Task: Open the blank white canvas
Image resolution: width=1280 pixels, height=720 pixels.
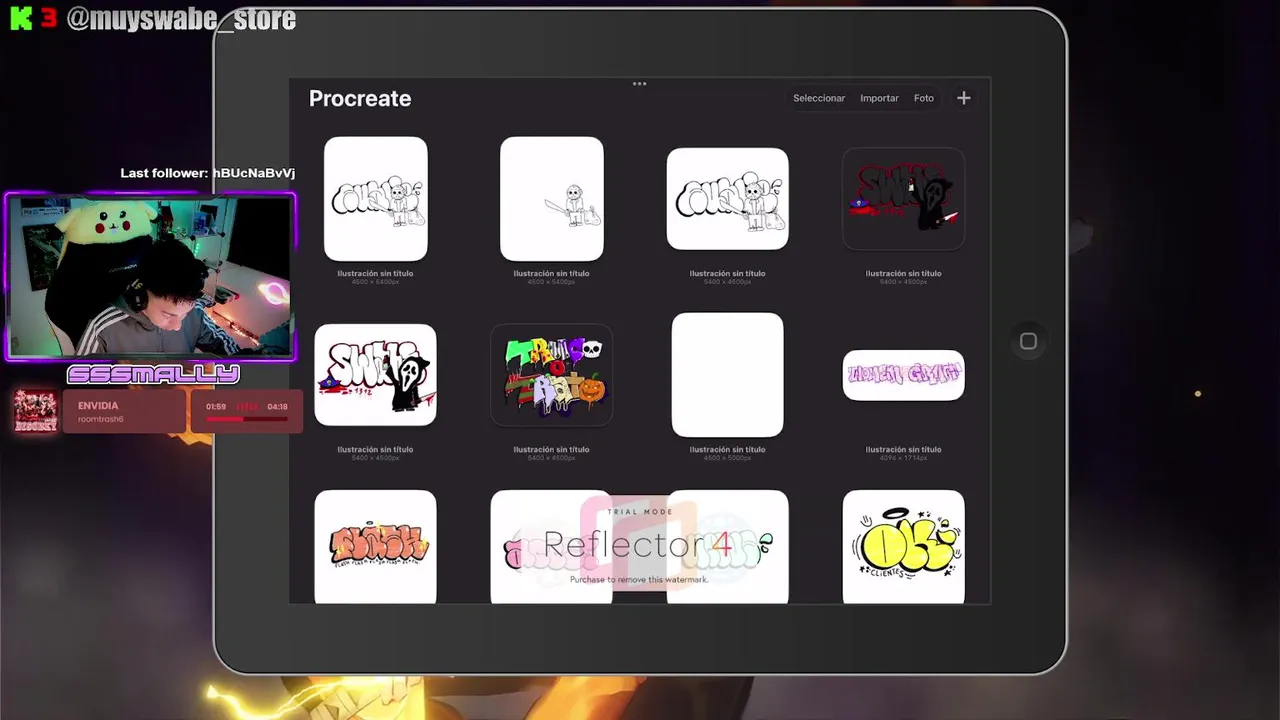Action: [728, 375]
